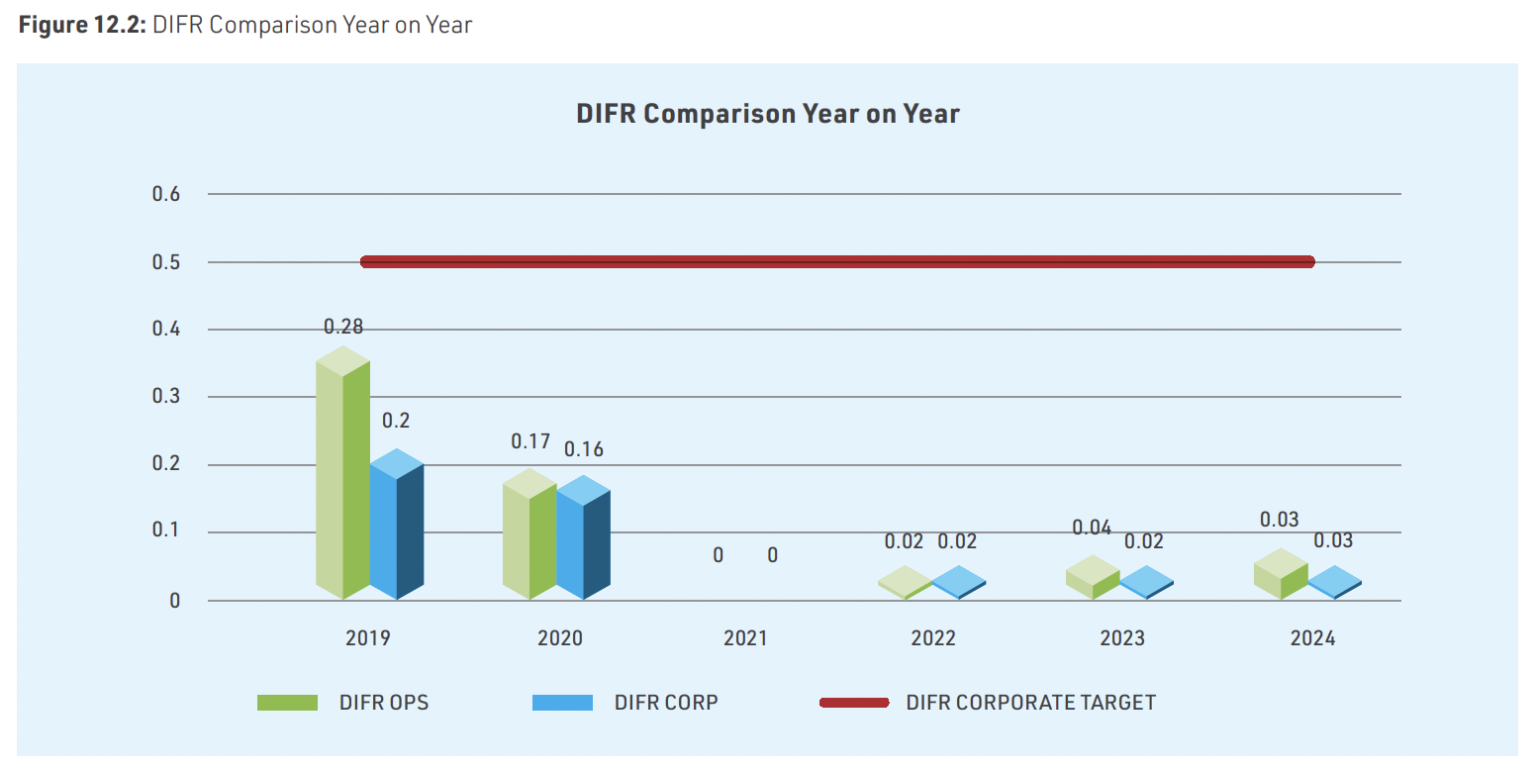Click the 2020 green DIFR OPS bar
This screenshot has width=1536, height=770.
coord(529,540)
